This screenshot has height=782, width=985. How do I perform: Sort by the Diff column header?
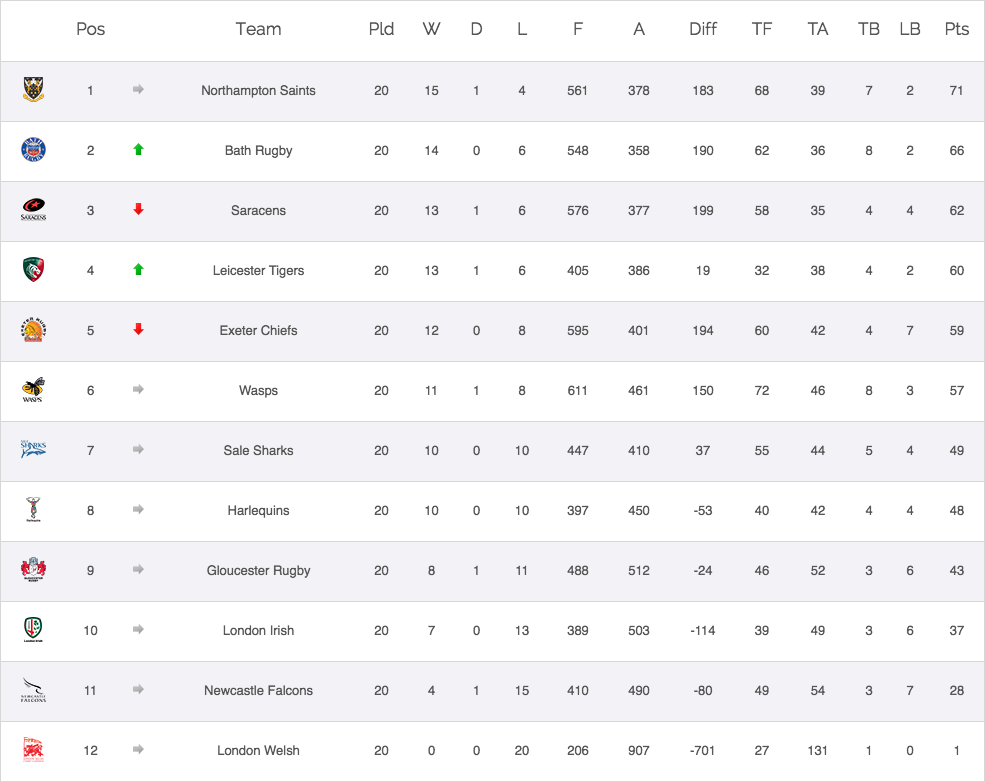point(703,29)
